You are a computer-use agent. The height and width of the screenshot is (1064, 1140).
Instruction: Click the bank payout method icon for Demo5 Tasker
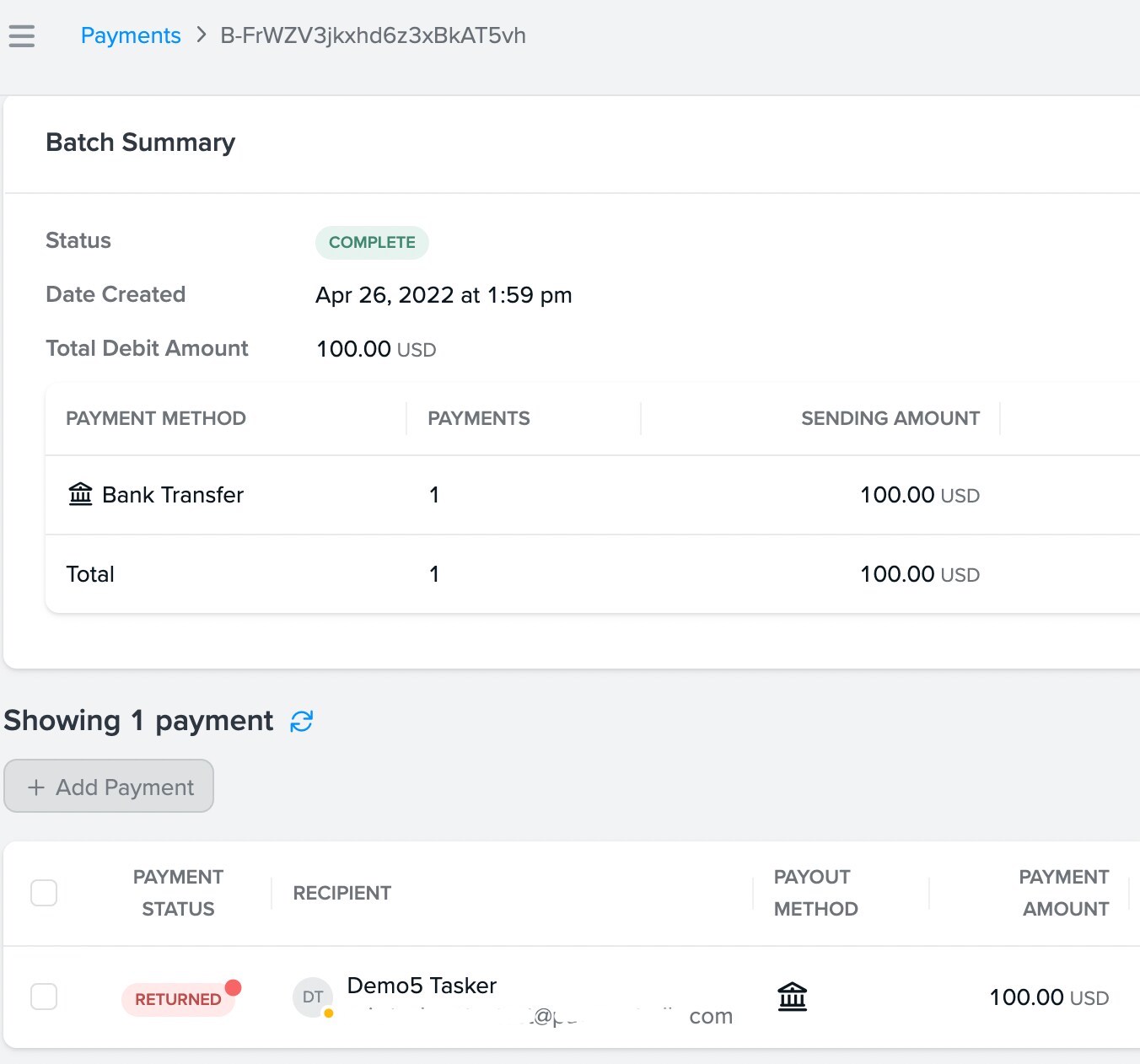pos(792,997)
